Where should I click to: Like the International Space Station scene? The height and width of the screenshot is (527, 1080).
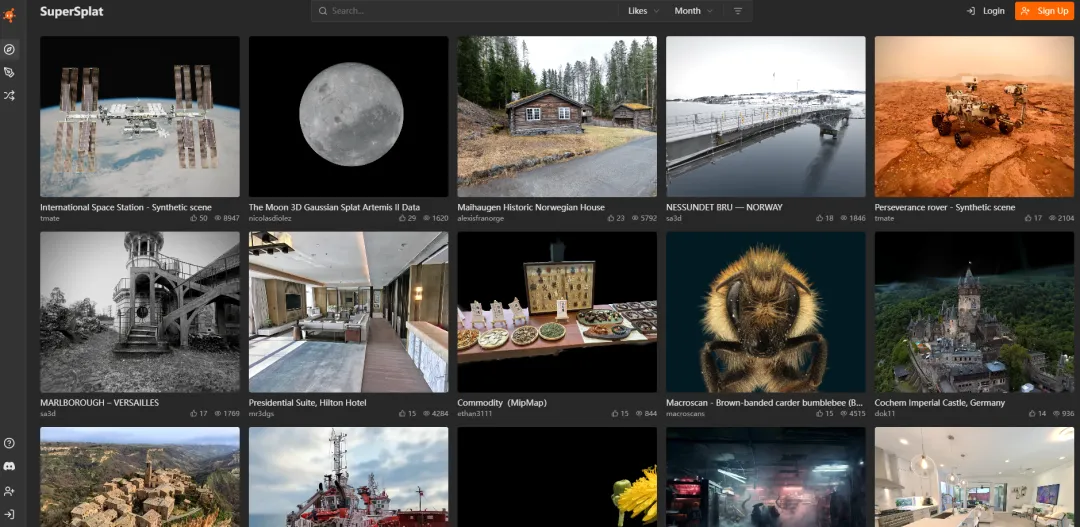194,218
